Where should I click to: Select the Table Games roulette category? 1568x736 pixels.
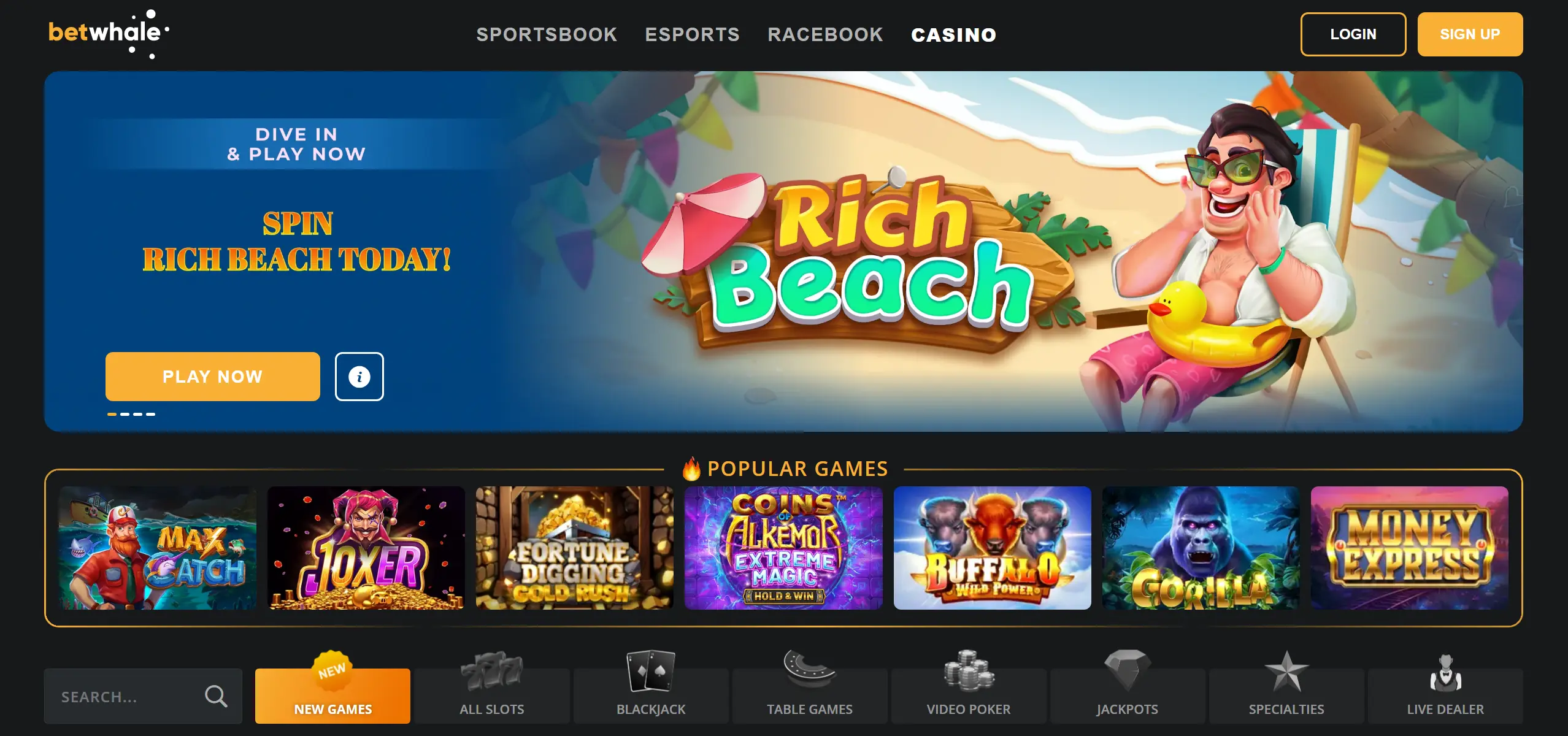[809, 688]
